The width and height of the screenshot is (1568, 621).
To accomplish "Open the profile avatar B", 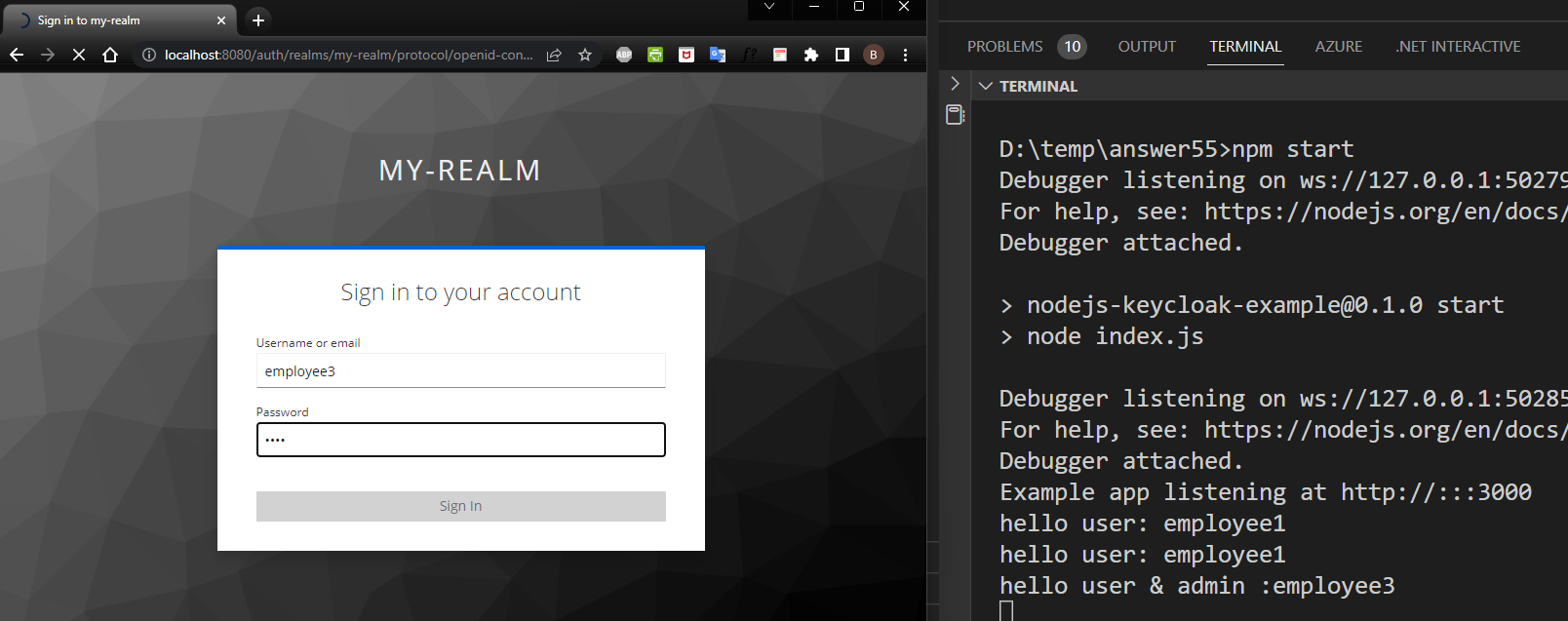I will (x=874, y=55).
